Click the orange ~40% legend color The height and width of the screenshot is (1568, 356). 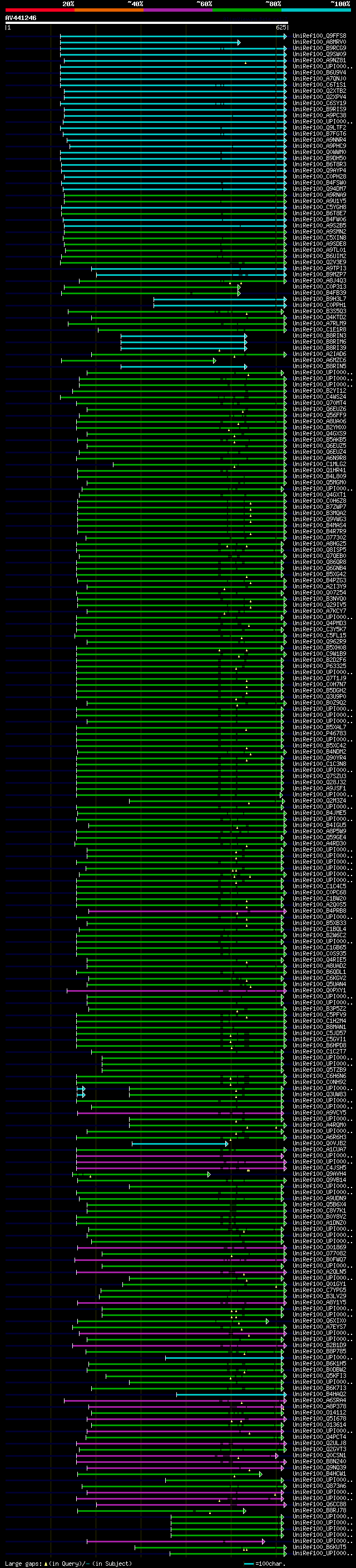pyautogui.click(x=109, y=10)
